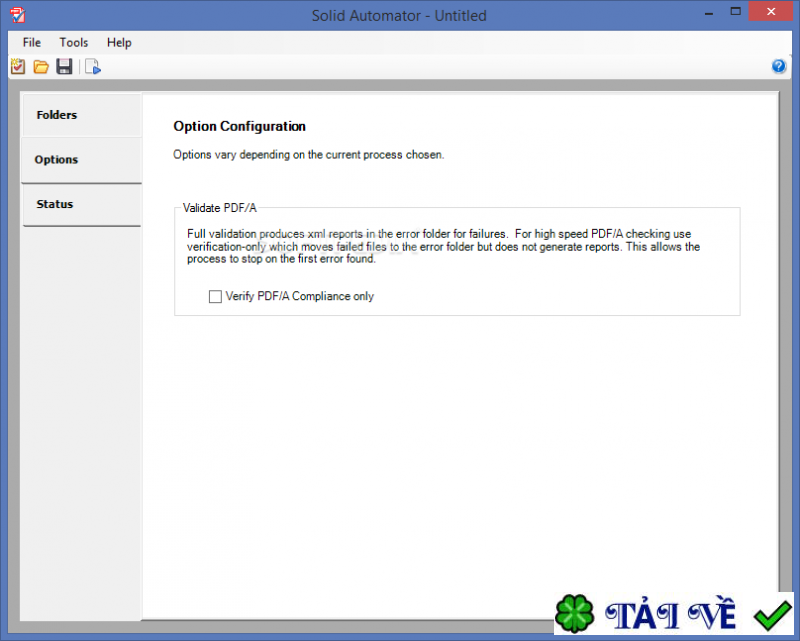The image size is (800, 641).
Task: Open the Tools menu
Action: [73, 42]
